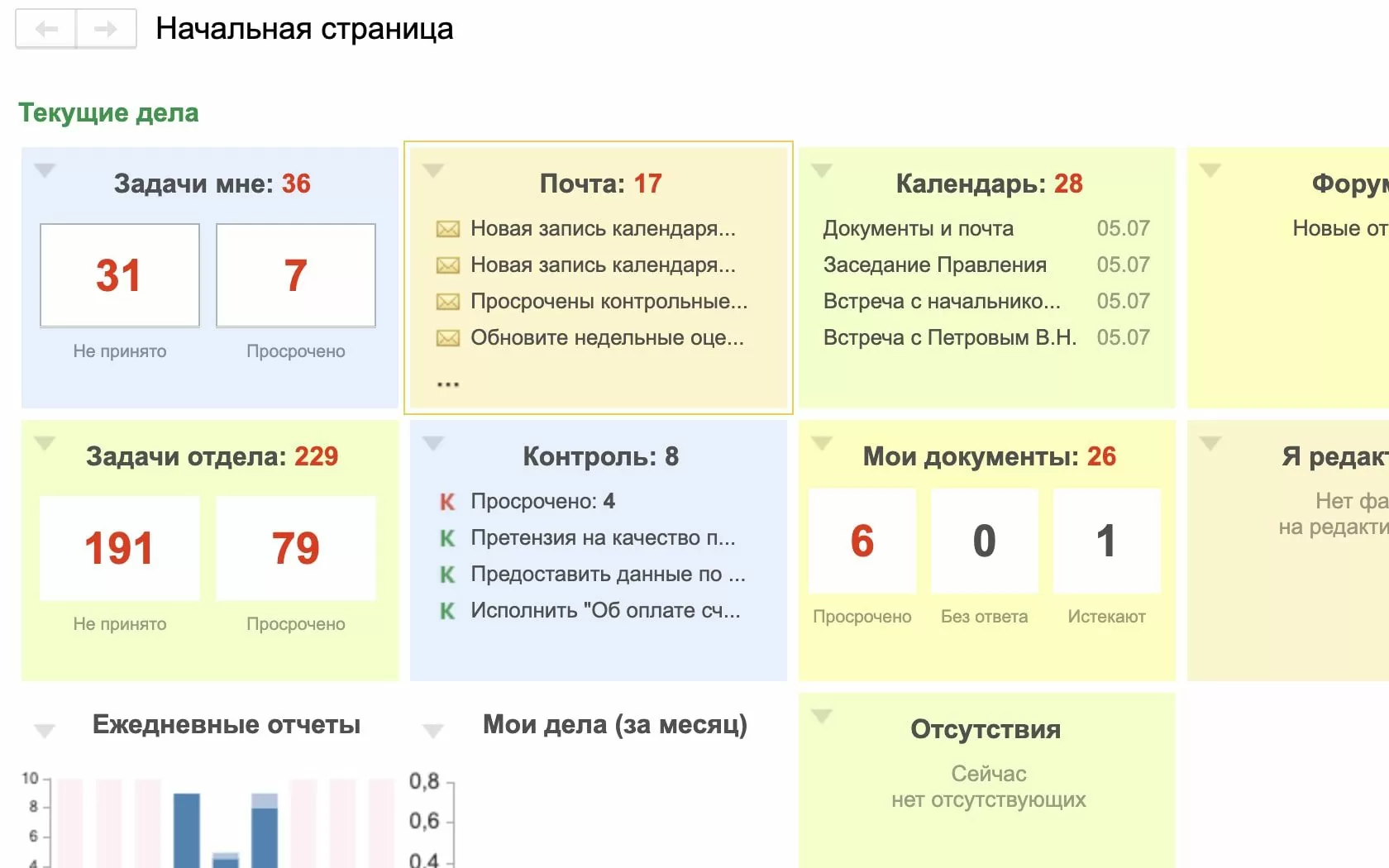Open the 'Ежедневные отчеты' widget dropdown triangle
The width and height of the screenshot is (1389, 868).
45,731
